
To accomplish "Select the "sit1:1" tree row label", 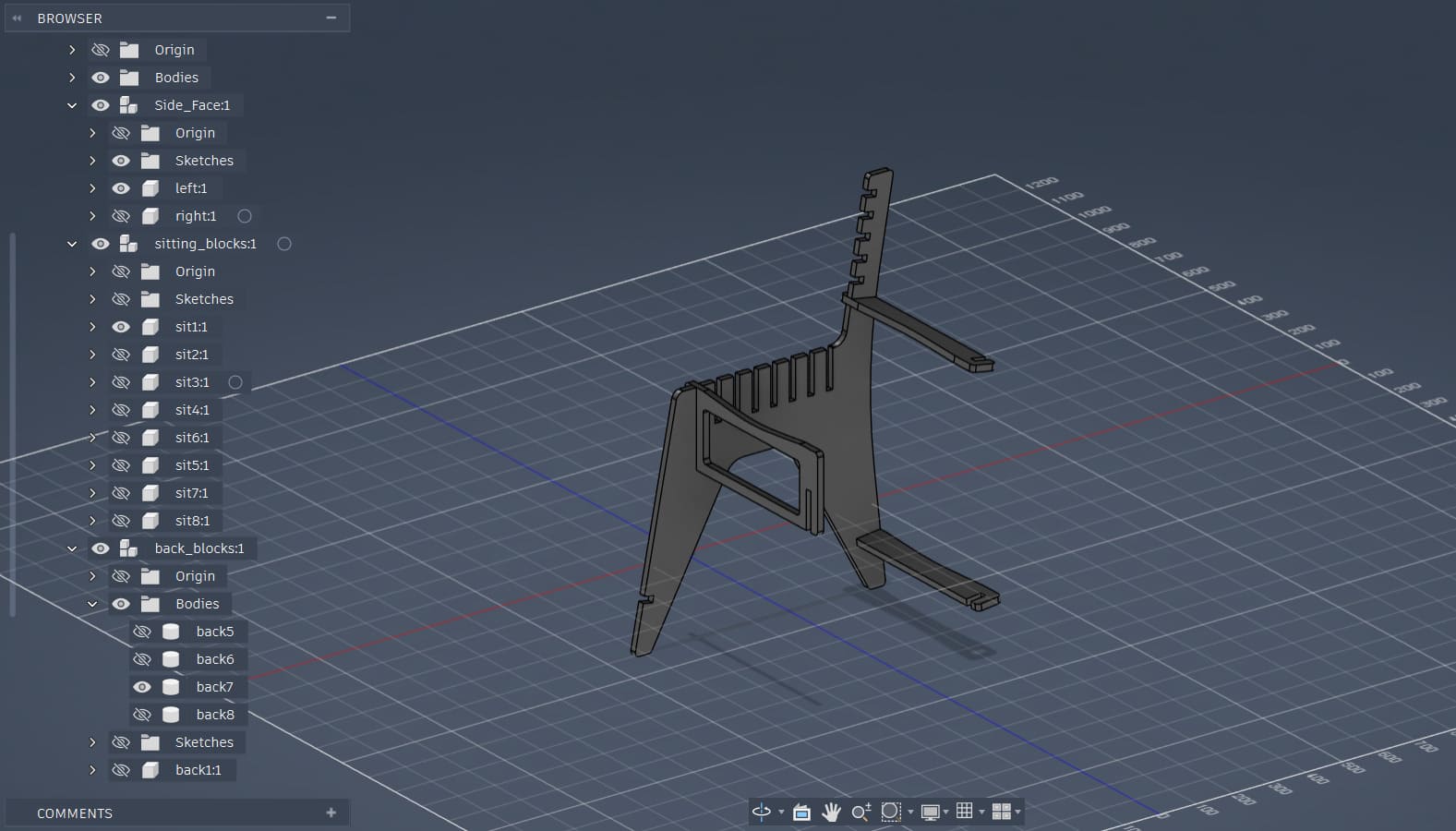I will pos(191,327).
